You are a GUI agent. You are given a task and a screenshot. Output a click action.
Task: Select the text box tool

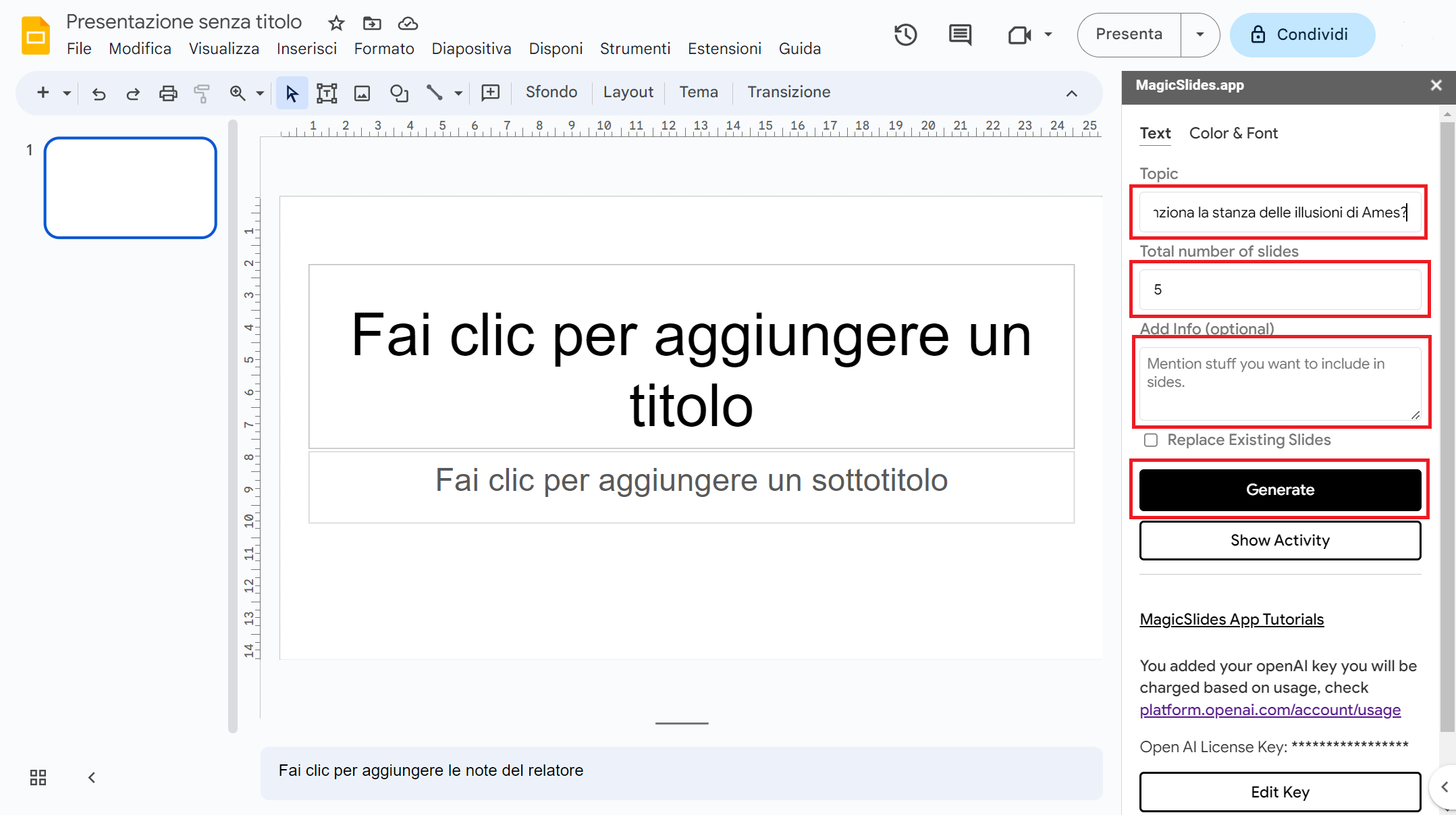click(327, 93)
